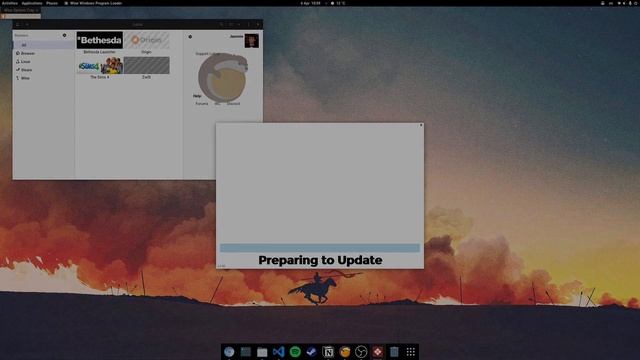Screen dimensions: 640x360
Task: Open the Forums help link
Action: click(202, 104)
